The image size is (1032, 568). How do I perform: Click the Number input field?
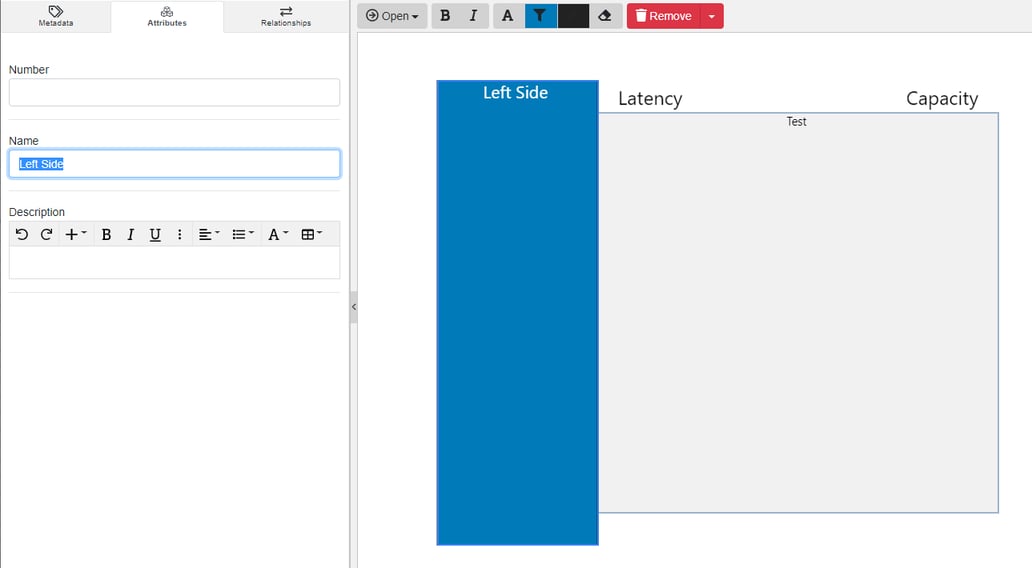(174, 92)
